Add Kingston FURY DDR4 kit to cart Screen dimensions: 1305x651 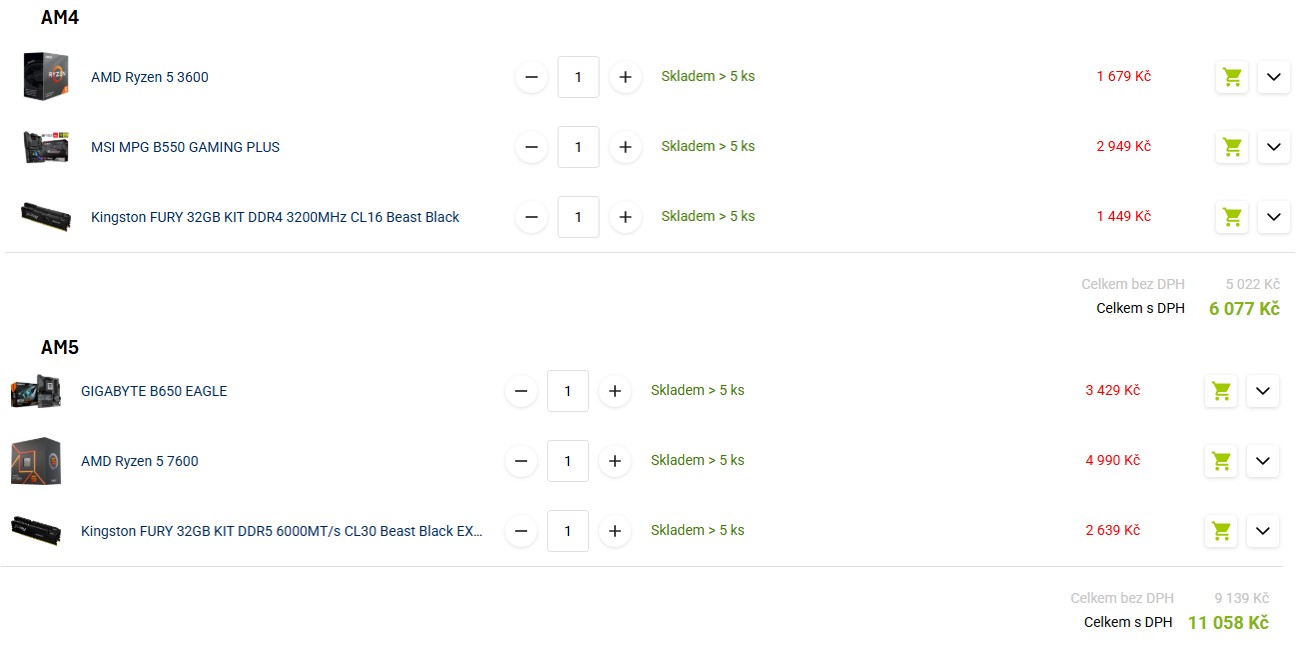click(1232, 217)
